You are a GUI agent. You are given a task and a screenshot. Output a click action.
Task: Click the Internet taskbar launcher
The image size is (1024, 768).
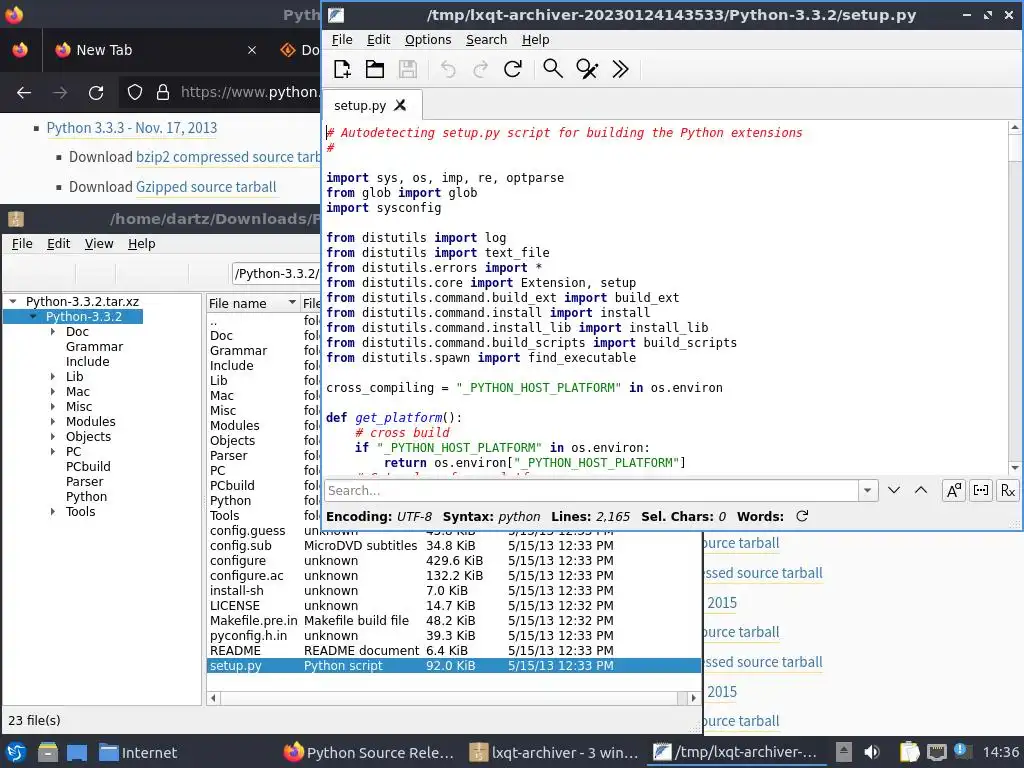click(138, 752)
